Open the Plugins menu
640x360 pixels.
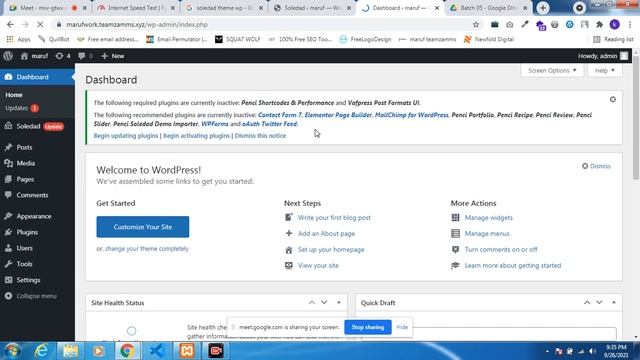(x=27, y=232)
